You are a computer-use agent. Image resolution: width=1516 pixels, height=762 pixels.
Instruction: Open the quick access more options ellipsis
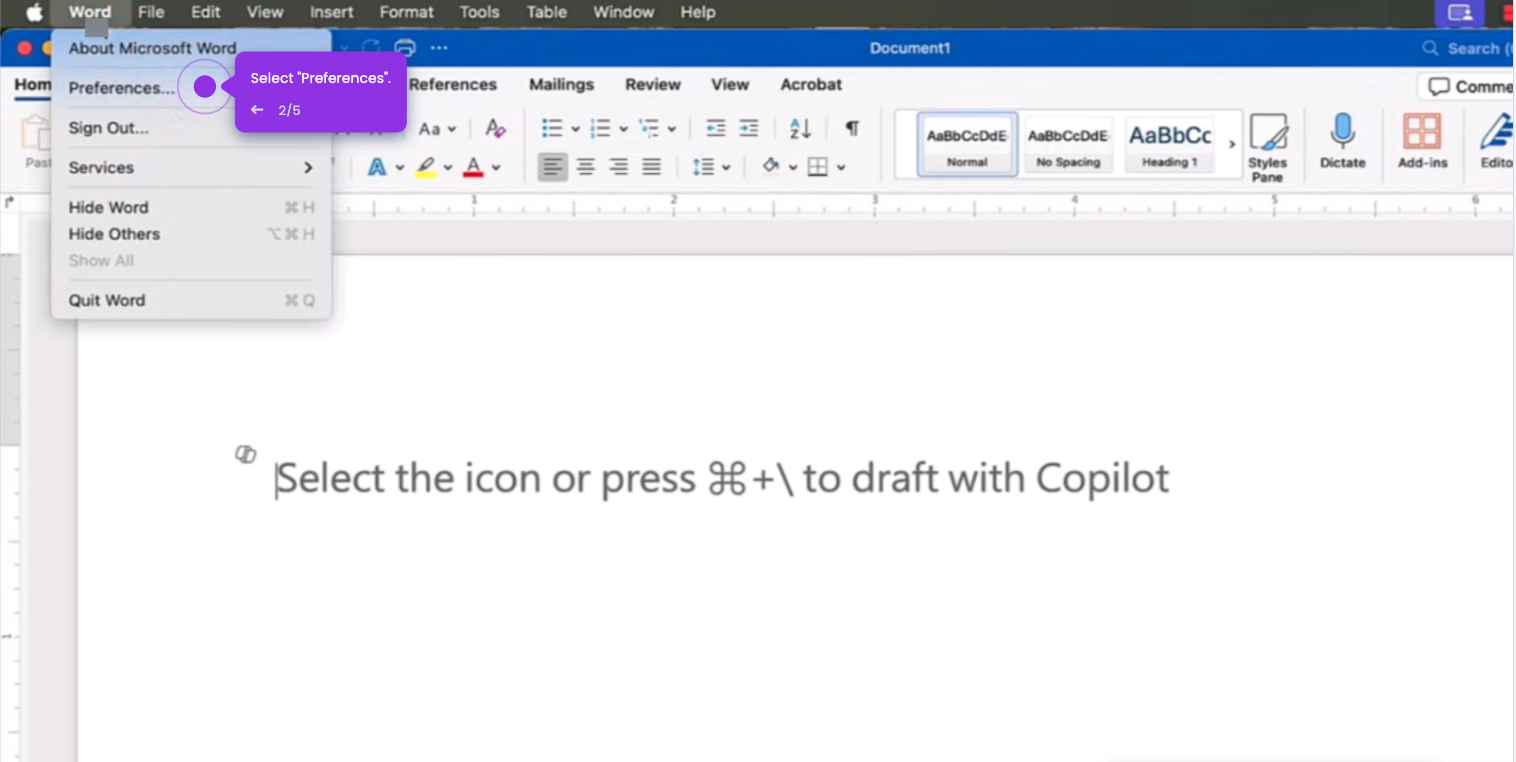point(439,48)
